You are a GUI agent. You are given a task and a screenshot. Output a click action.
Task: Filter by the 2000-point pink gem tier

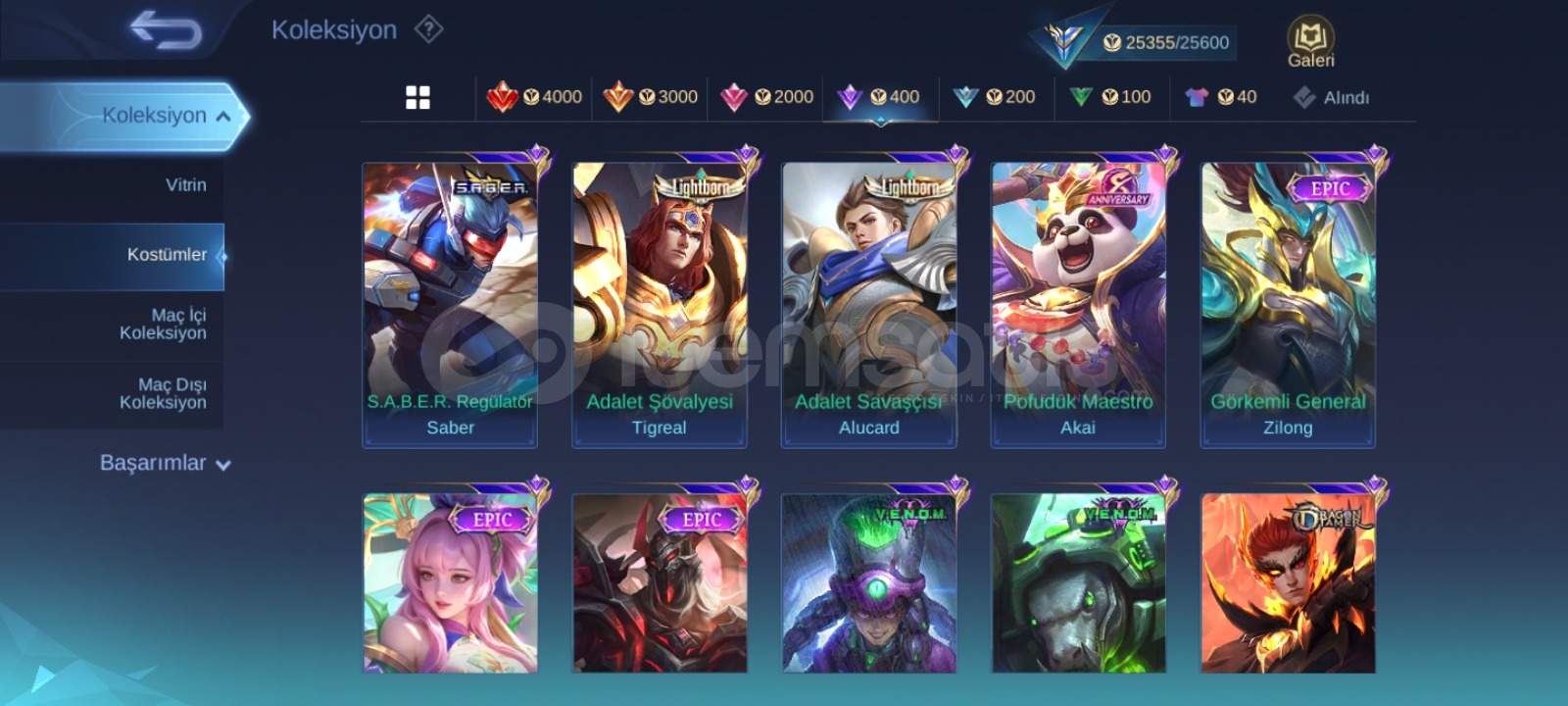pyautogui.click(x=766, y=97)
